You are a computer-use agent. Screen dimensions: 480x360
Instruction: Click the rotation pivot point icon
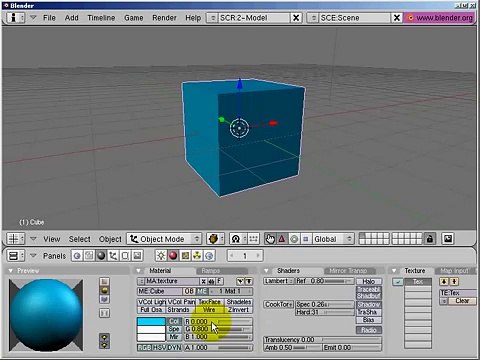238,239
